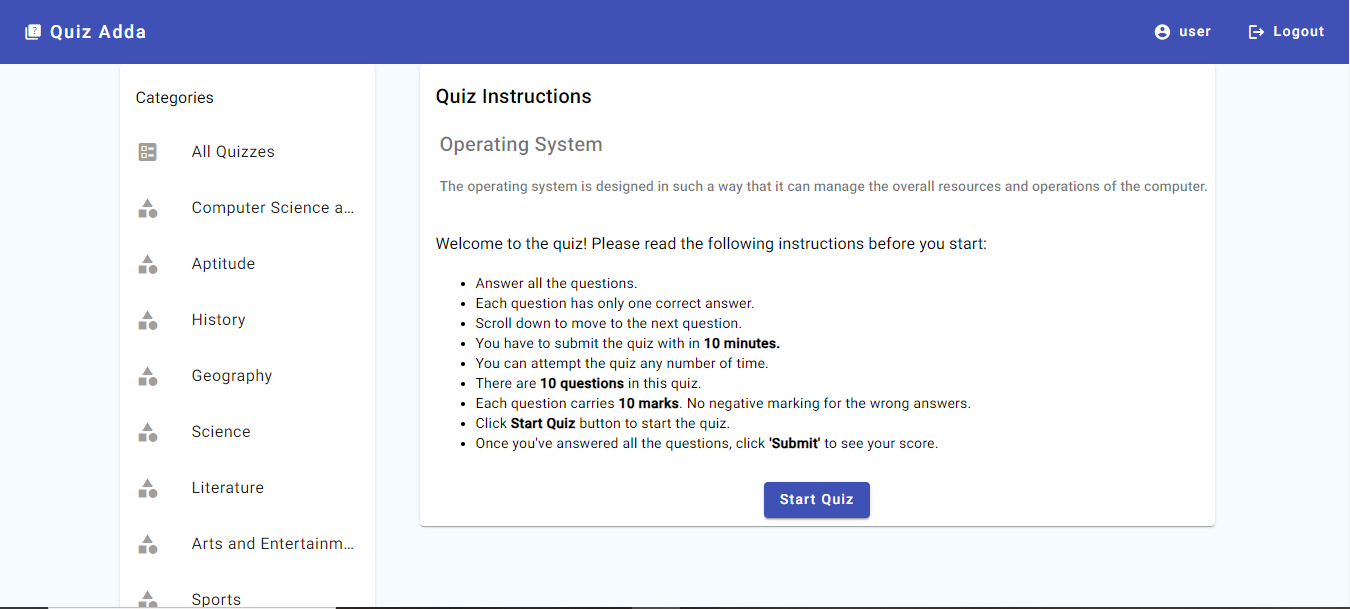1350x609 pixels.
Task: Switch to the Geography category
Action: pyautogui.click(x=231, y=375)
